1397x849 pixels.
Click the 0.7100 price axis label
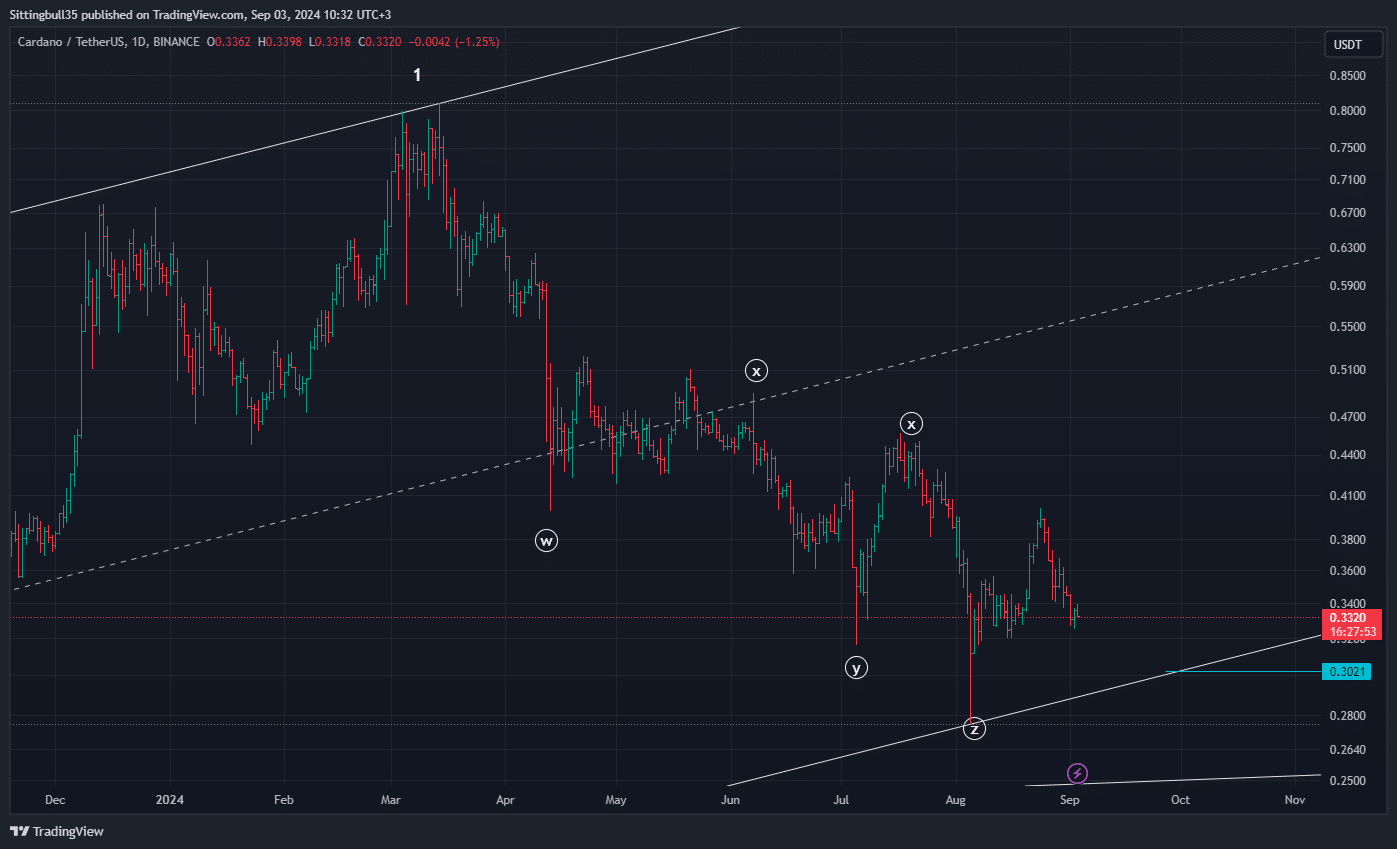(1348, 180)
